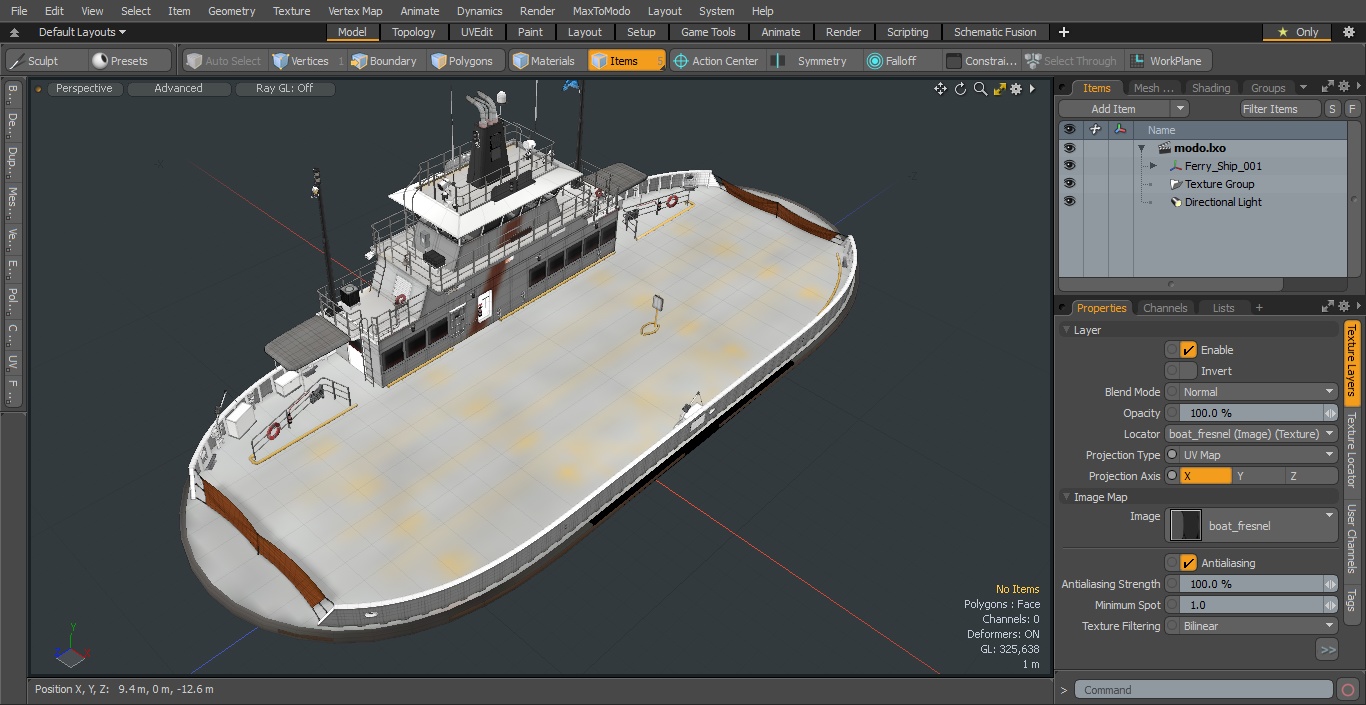The height and width of the screenshot is (705, 1366).
Task: Activate Items selection mode
Action: [x=626, y=61]
